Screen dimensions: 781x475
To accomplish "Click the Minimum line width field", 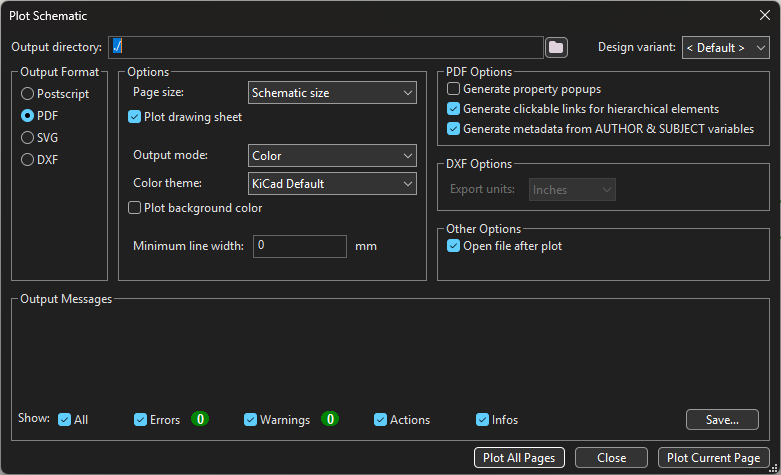I will [300, 246].
